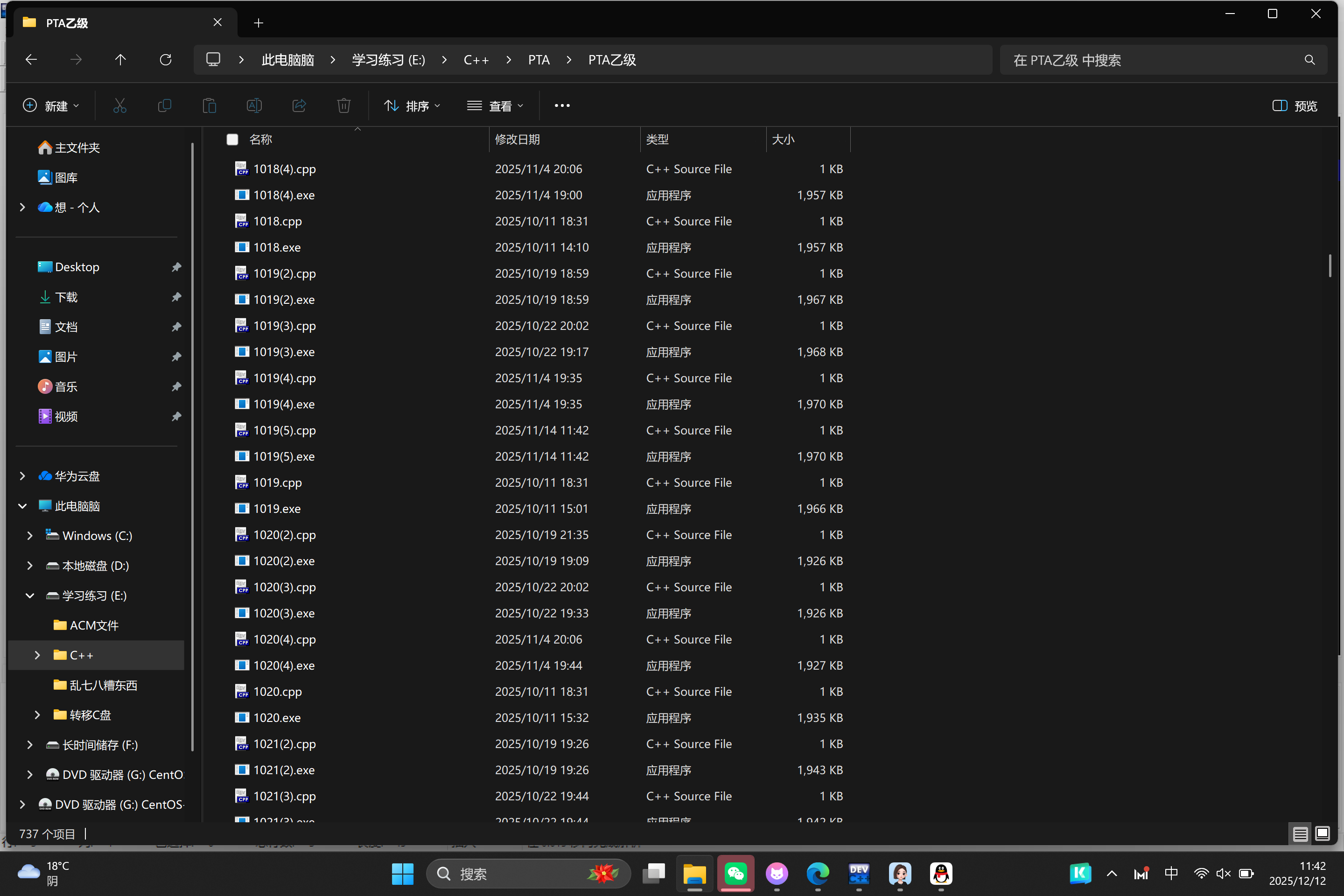Click the Delete trash can icon
Screen dimensions: 1344x896
(x=343, y=106)
